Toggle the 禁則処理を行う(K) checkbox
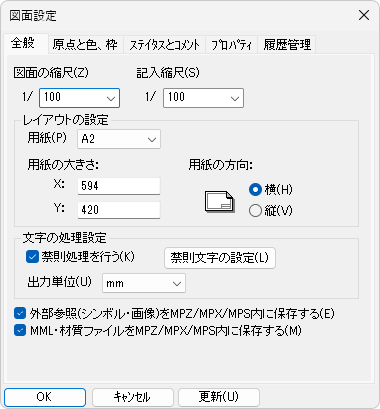This screenshot has height=409, width=380. tap(32, 257)
